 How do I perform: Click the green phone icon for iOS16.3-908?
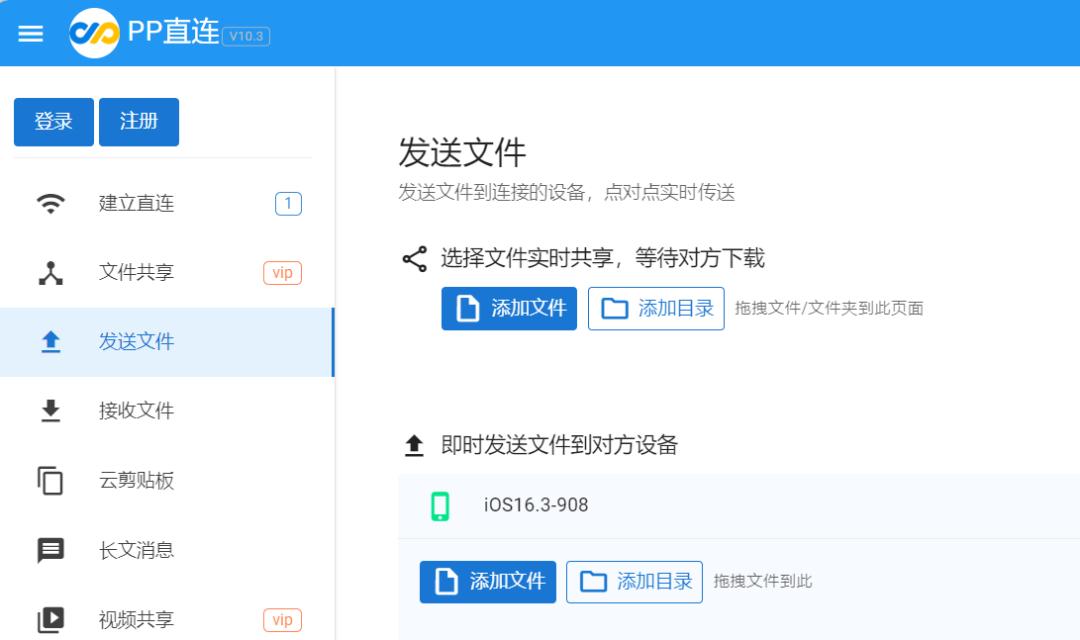coord(442,505)
